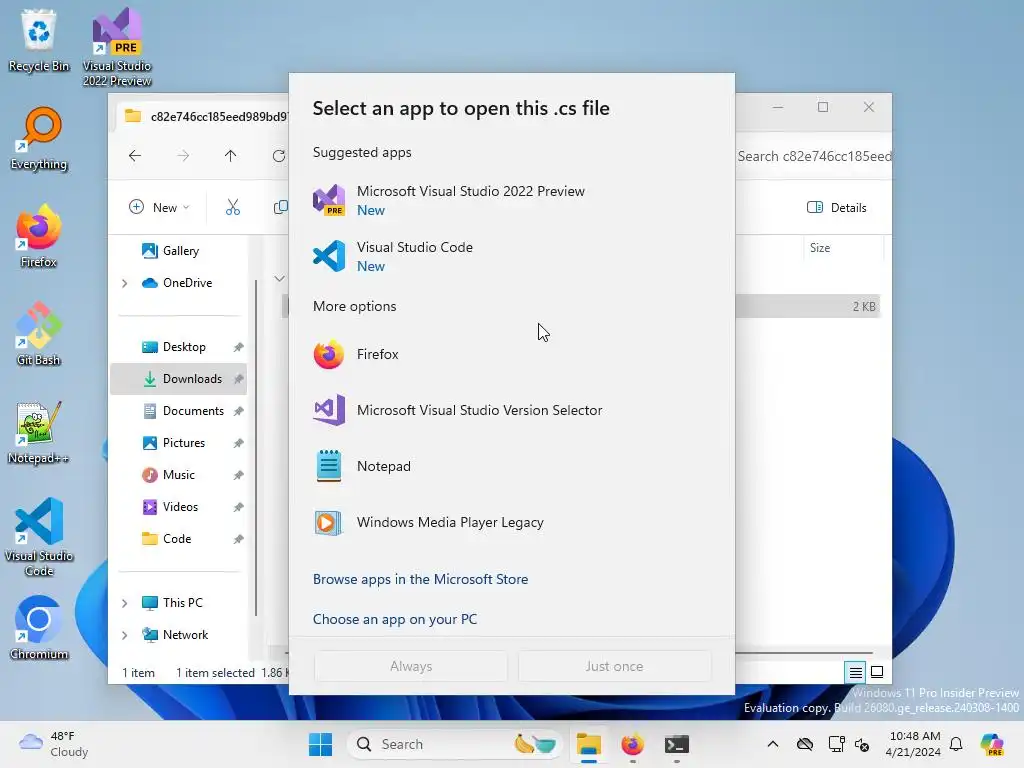Open Recycle Bin on desktop

[39, 40]
